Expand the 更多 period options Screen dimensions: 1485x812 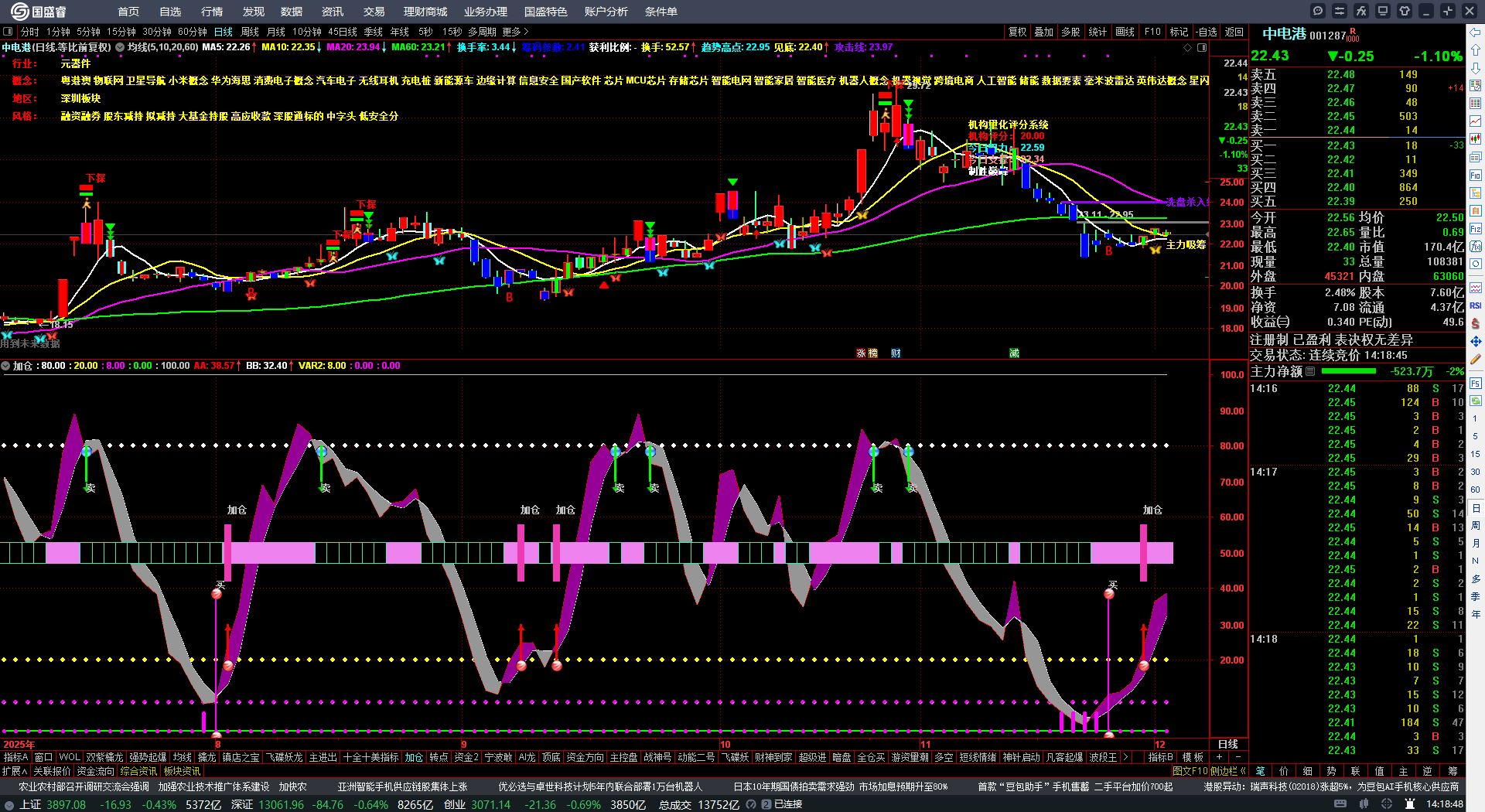coord(515,32)
